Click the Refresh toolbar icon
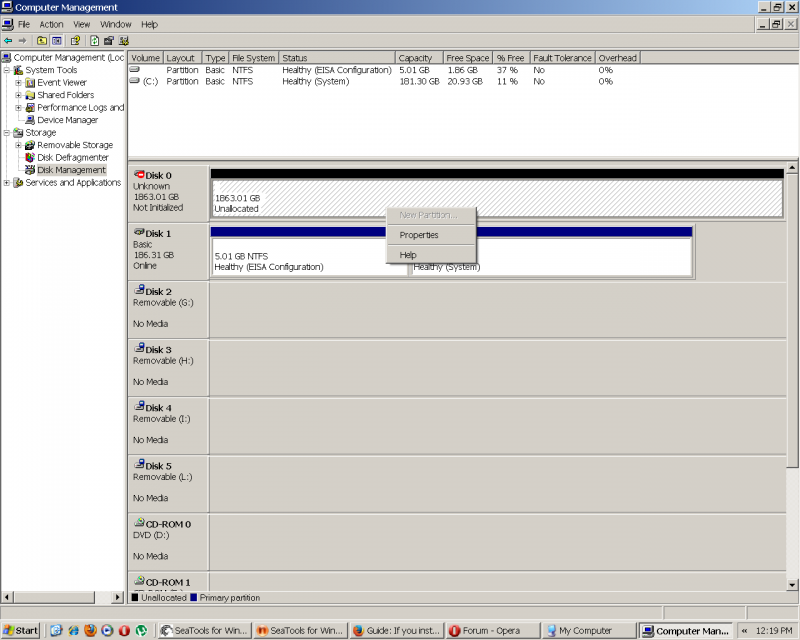 click(94, 41)
